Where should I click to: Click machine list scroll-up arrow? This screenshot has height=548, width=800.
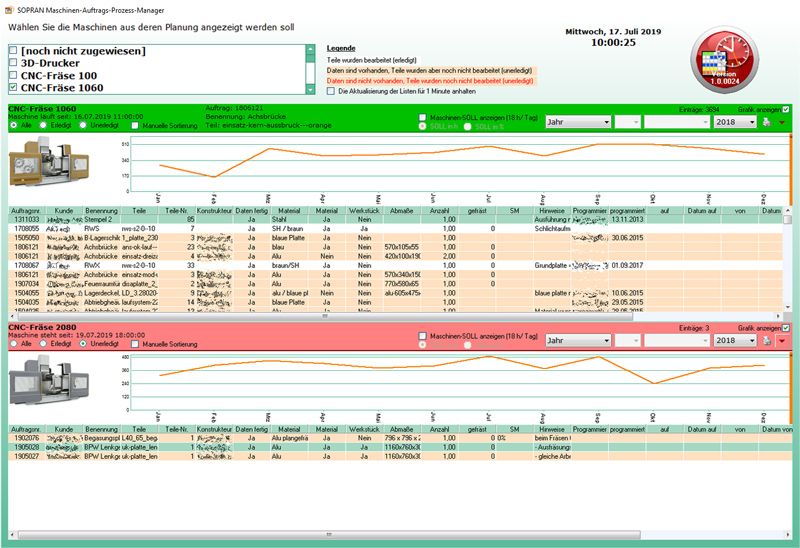click(310, 49)
